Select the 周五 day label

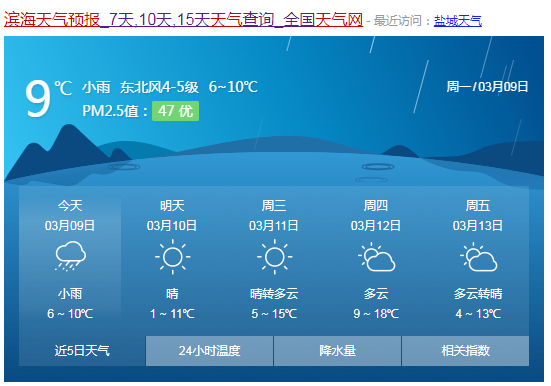478,206
